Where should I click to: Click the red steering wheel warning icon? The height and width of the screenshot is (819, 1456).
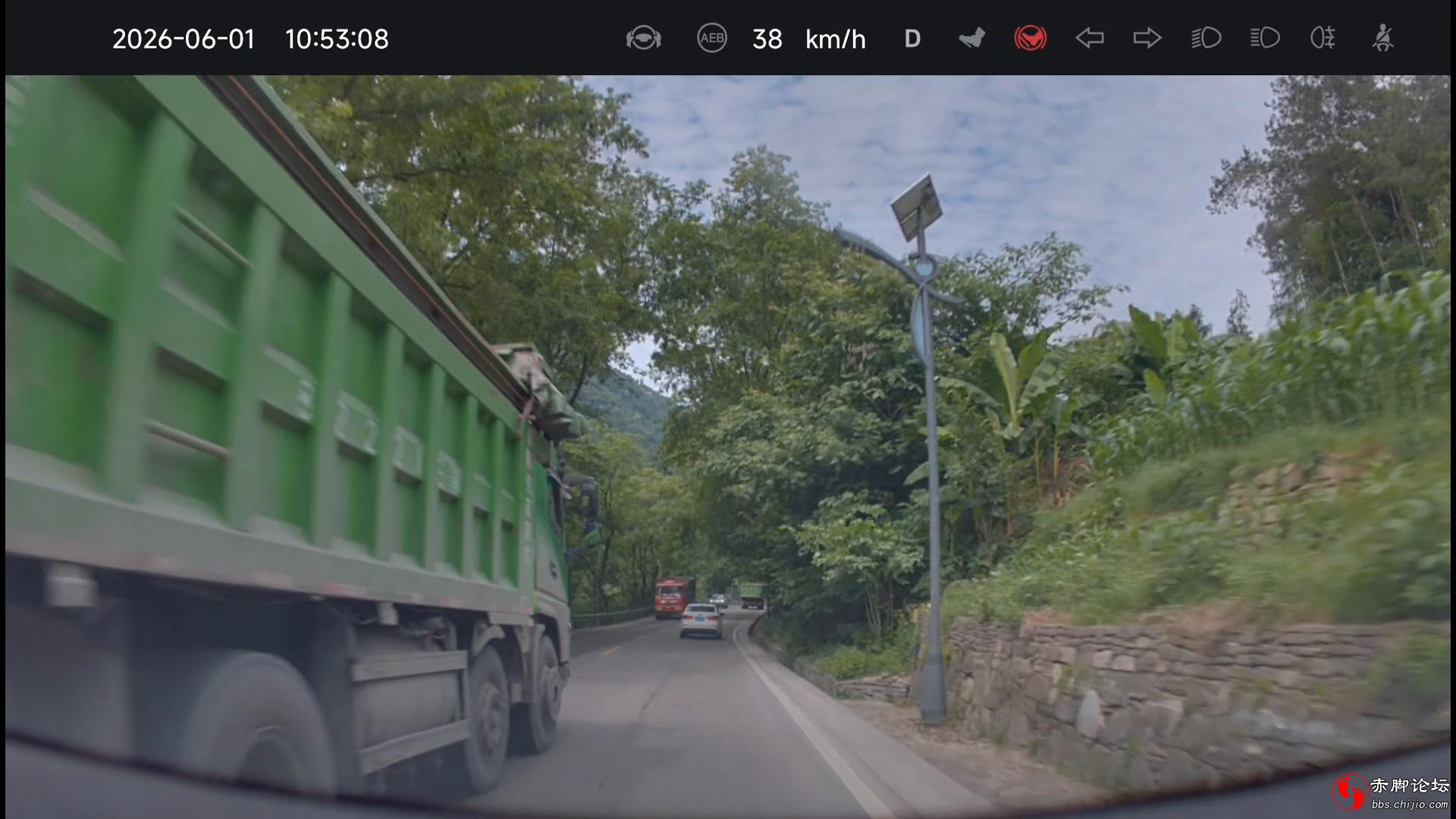[x=1030, y=38]
